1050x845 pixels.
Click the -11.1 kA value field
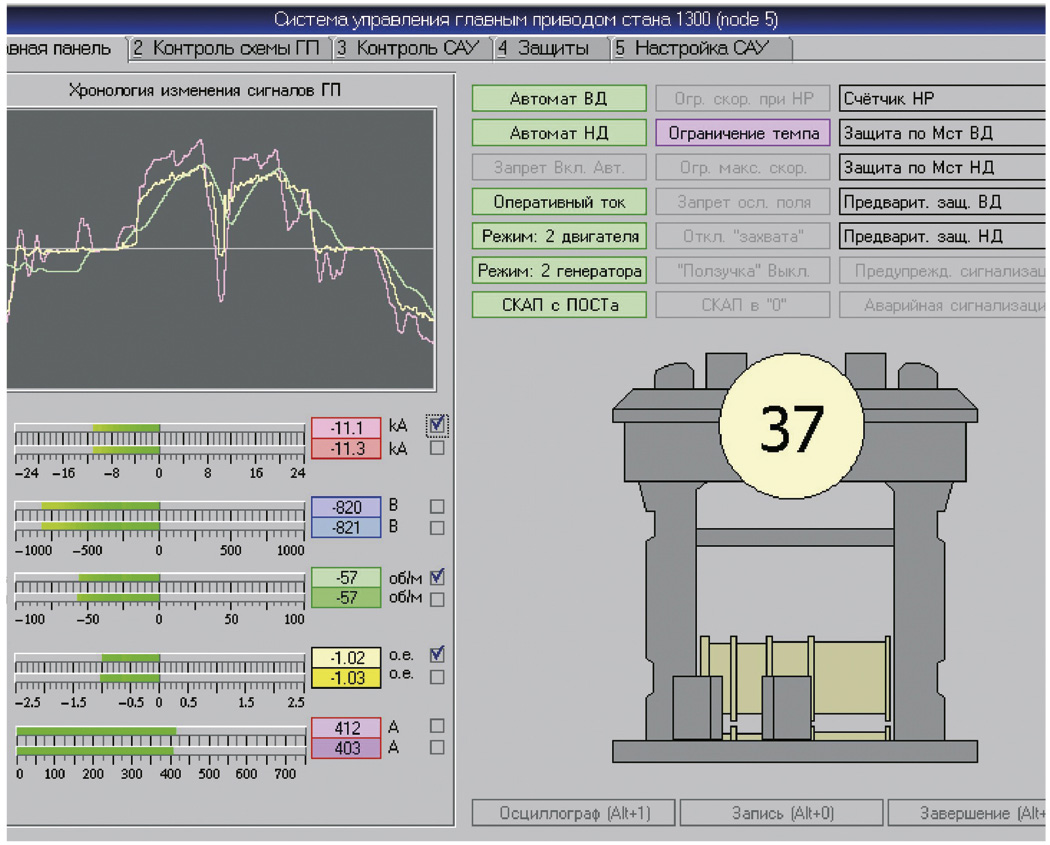346,427
